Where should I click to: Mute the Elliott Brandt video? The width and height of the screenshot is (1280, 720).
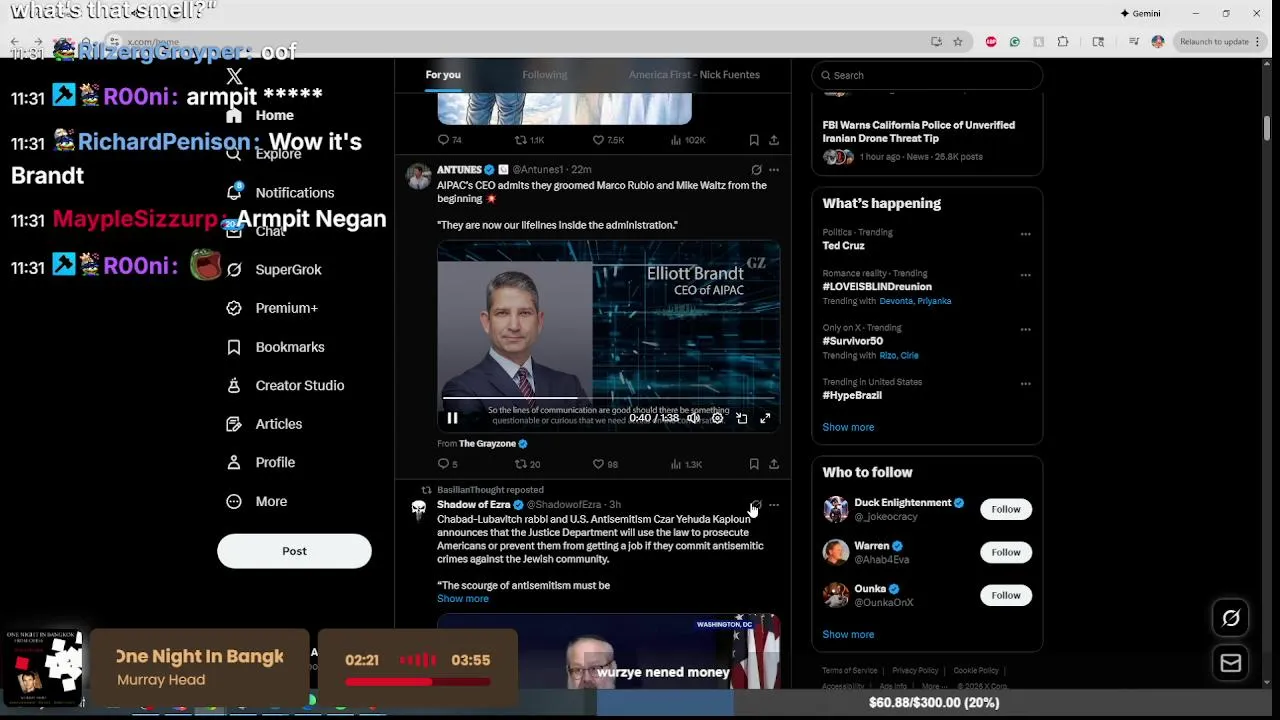click(693, 419)
